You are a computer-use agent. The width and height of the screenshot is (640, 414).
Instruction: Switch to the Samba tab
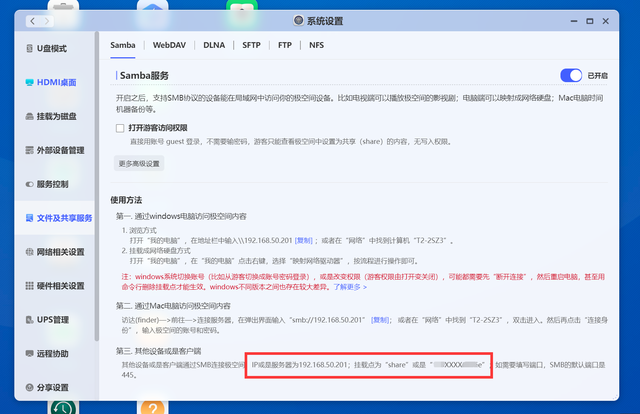pyautogui.click(x=122, y=45)
